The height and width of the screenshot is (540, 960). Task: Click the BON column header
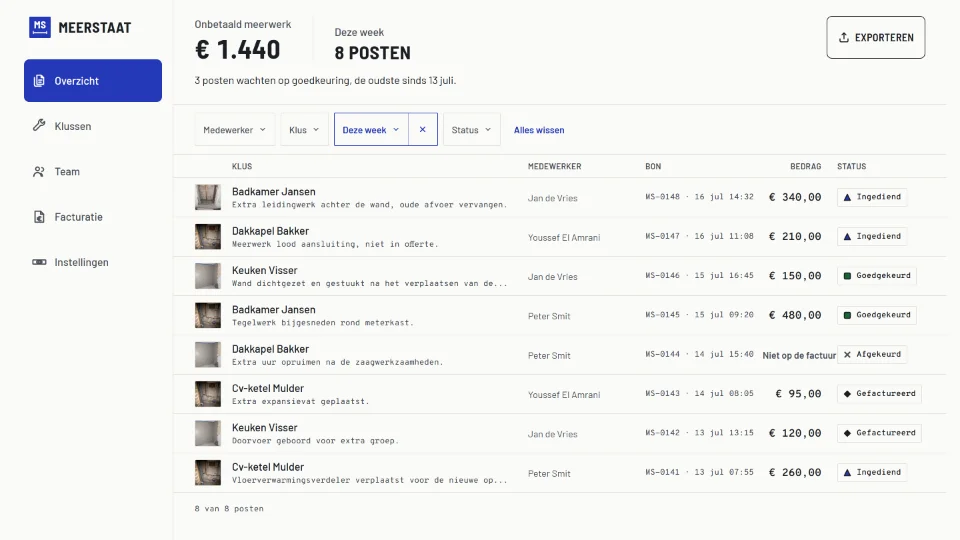pyautogui.click(x=653, y=167)
